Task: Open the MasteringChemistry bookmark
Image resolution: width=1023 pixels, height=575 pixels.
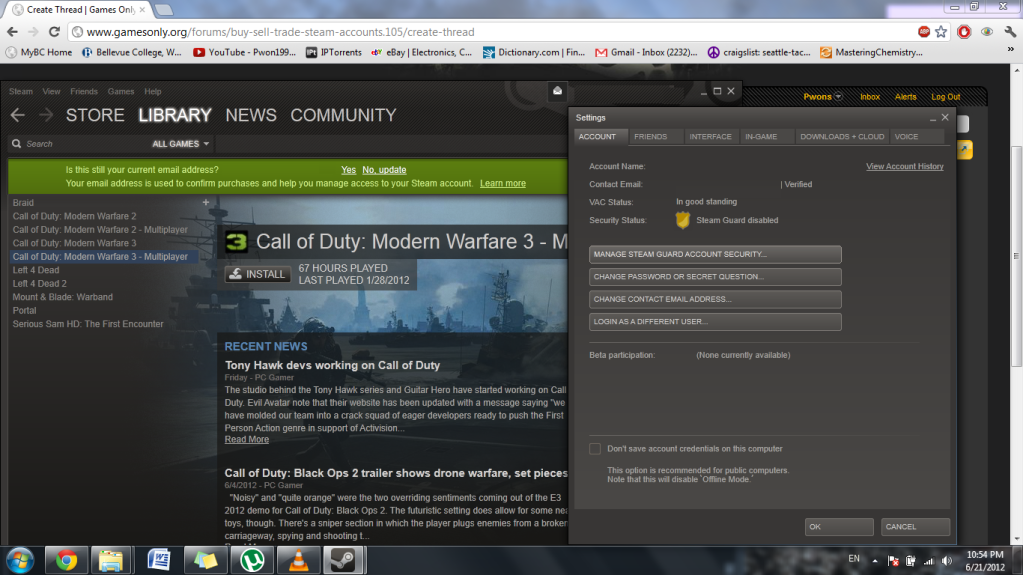Action: pos(872,52)
